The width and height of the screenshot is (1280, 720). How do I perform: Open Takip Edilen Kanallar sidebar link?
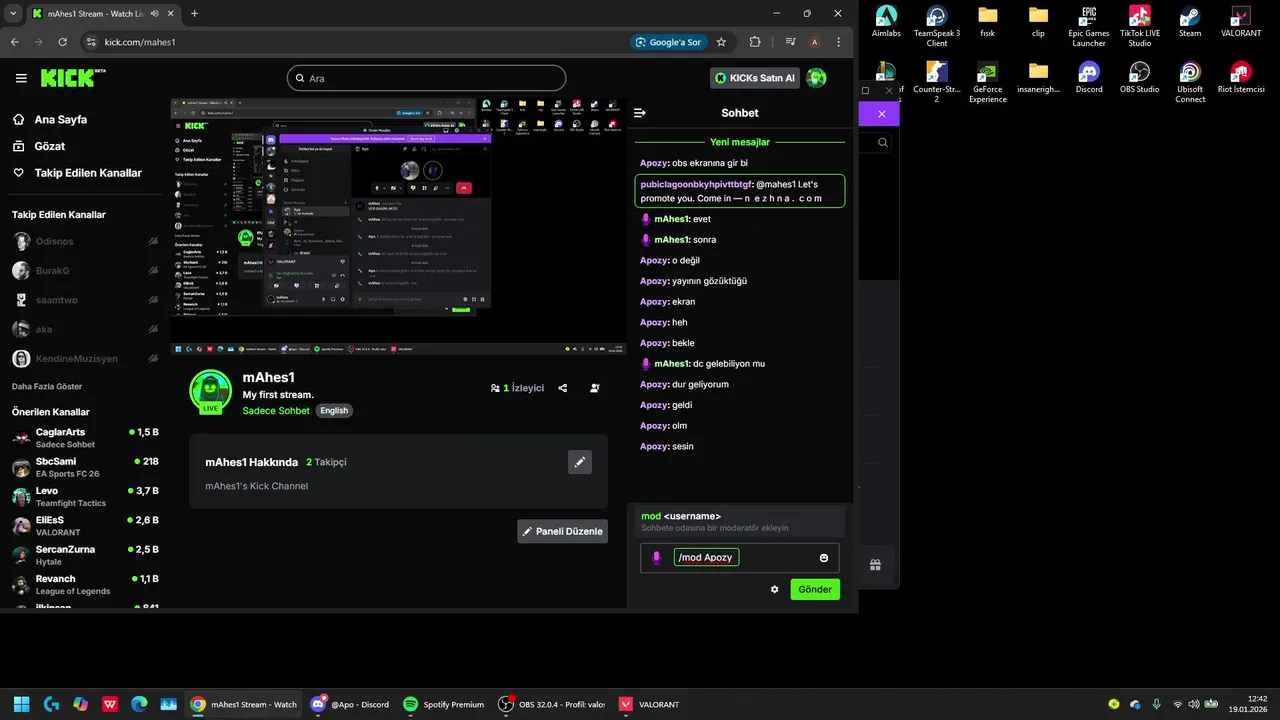pos(77,173)
